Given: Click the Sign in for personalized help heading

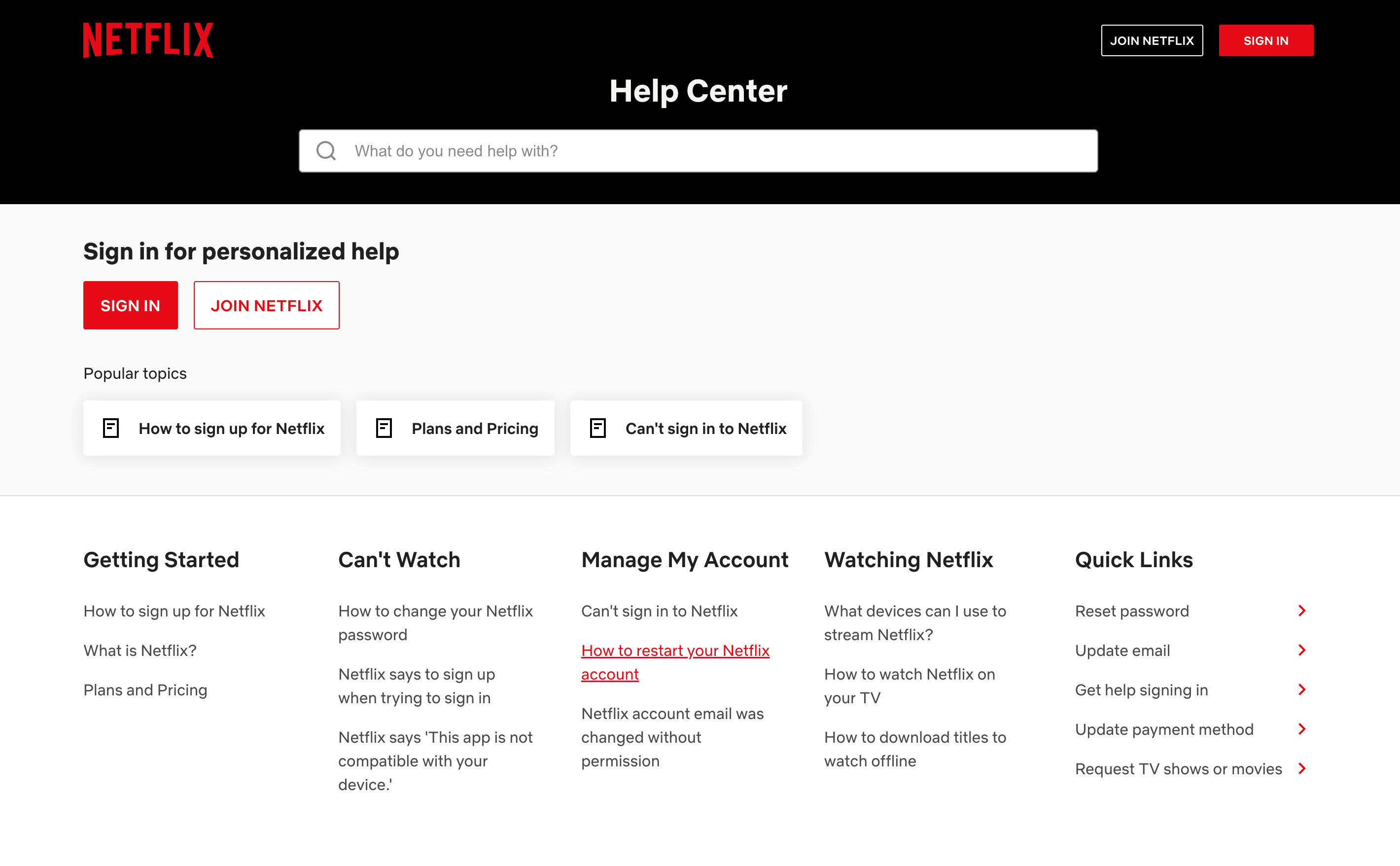Looking at the screenshot, I should [241, 252].
